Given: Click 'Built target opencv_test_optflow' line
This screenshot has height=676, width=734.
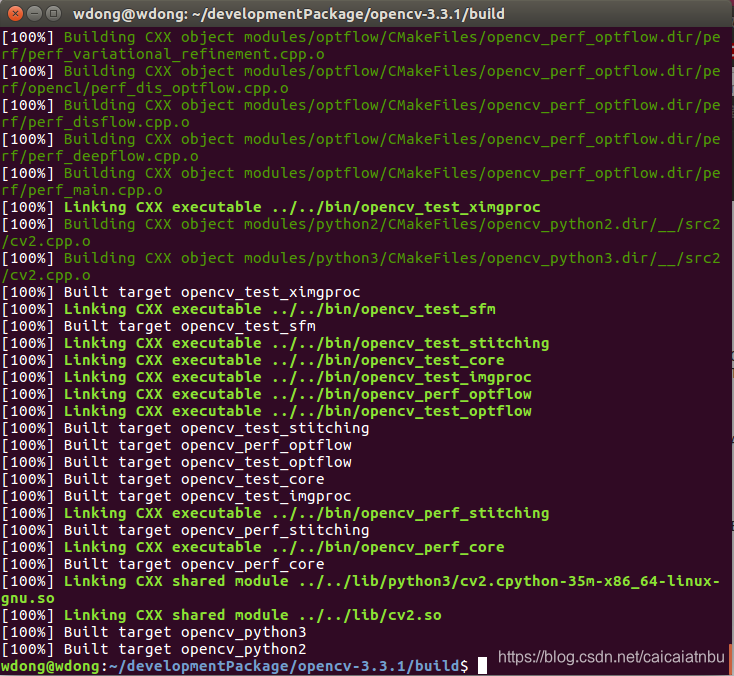Looking at the screenshot, I should pyautogui.click(x=176, y=462).
